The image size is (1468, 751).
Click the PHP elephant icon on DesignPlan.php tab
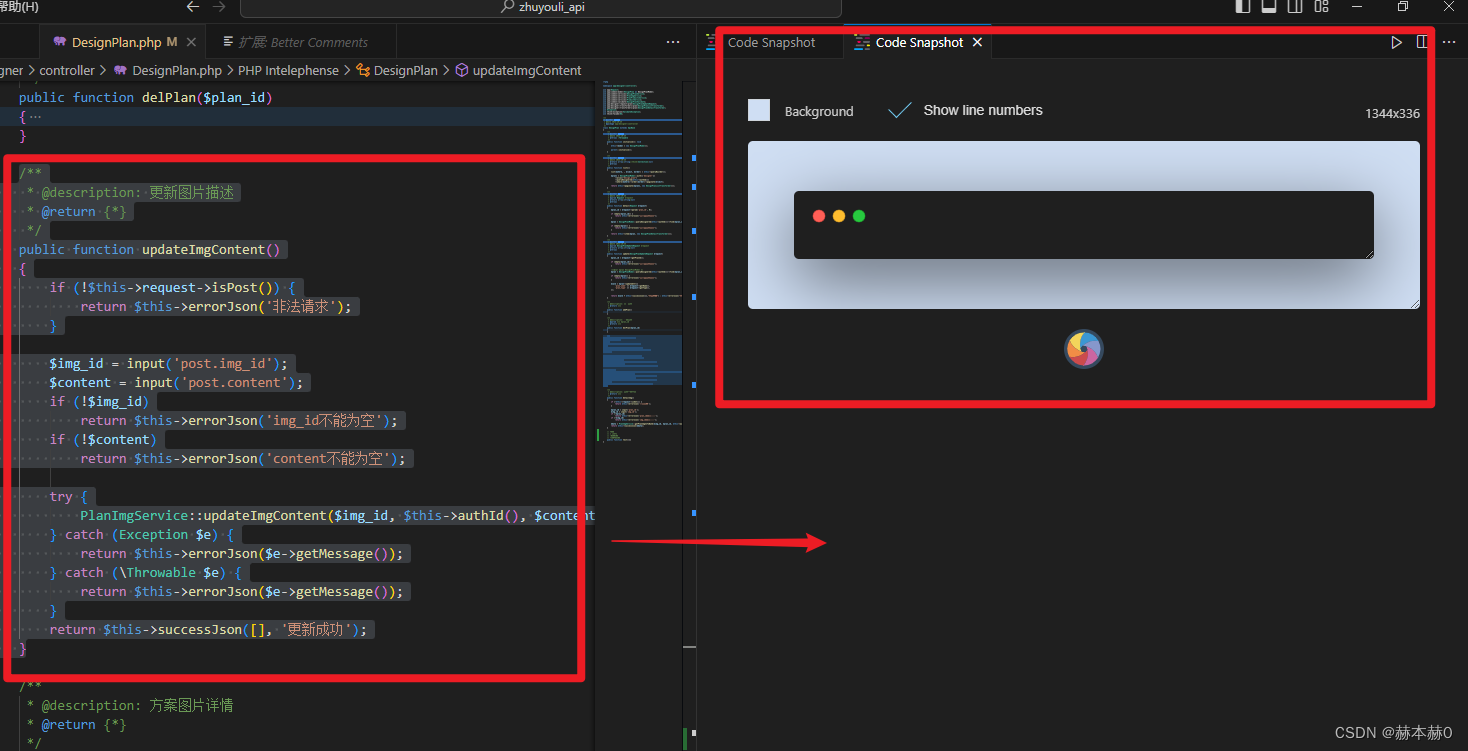60,42
